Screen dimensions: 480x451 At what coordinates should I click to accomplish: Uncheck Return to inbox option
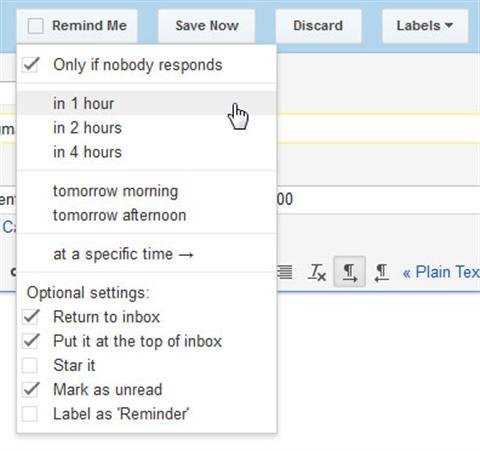(30, 317)
